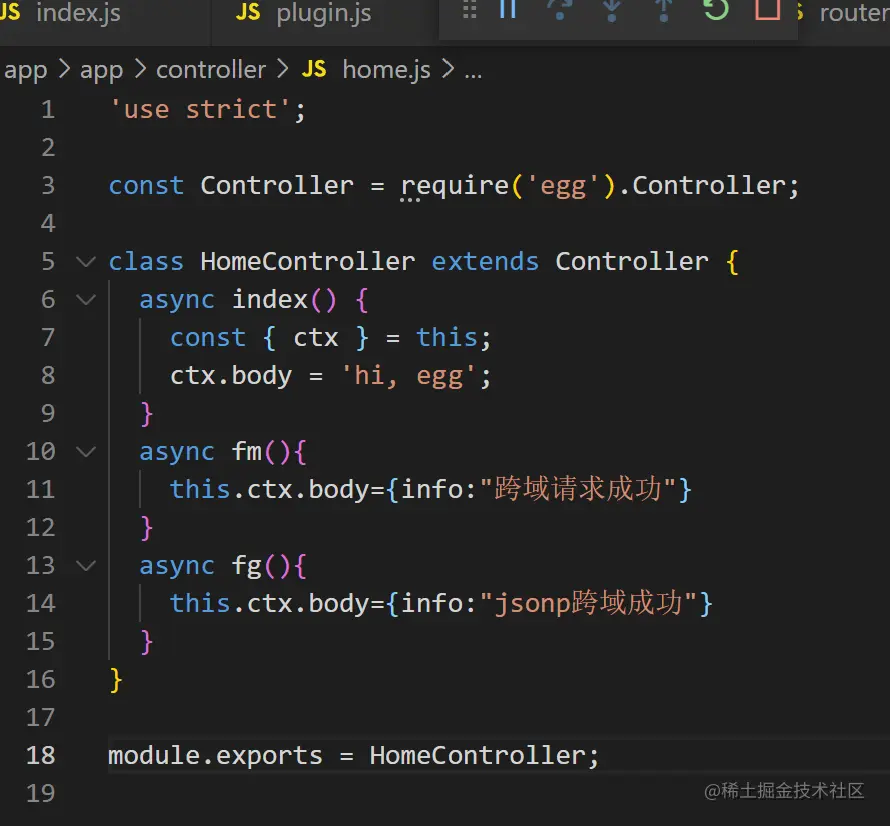Restart debugging with green restart icon
This screenshot has height=826, width=890.
coord(716,10)
